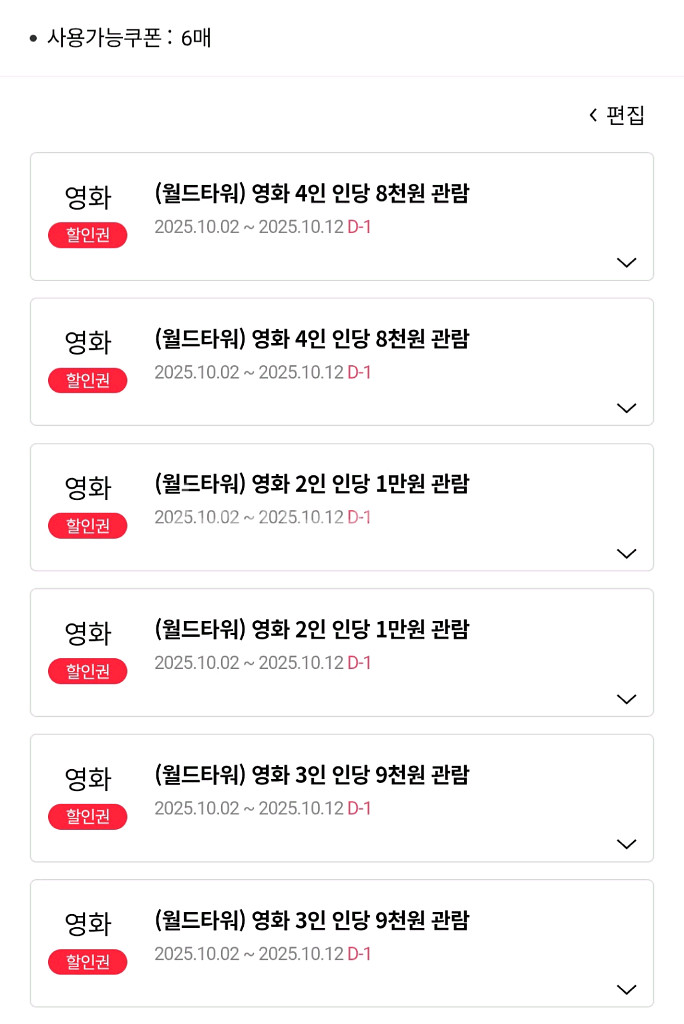Click the 할인권 badge on the first coupon
This screenshot has width=684, height=1024.
tap(88, 235)
